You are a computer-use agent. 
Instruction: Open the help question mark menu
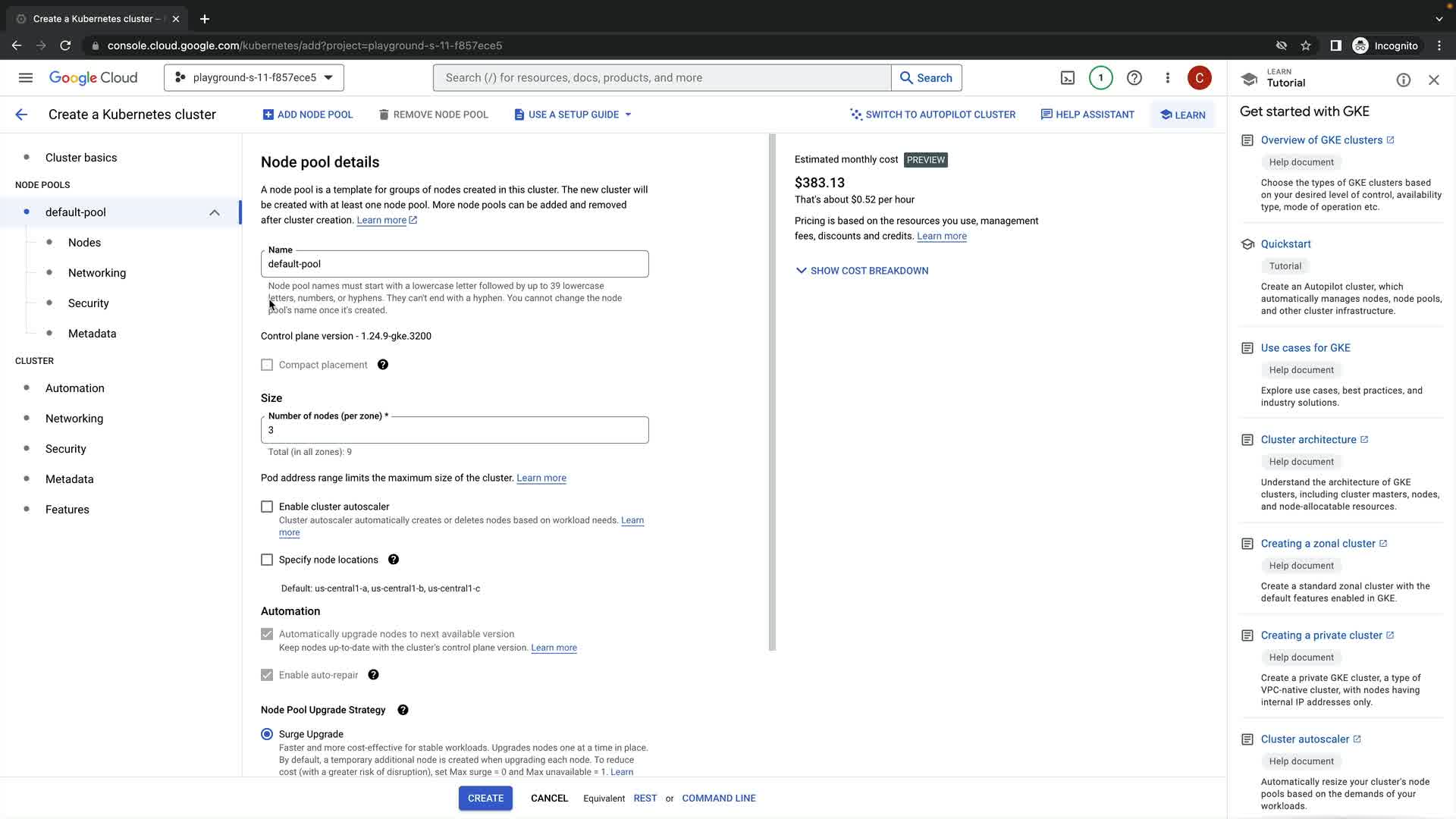pos(1134,77)
